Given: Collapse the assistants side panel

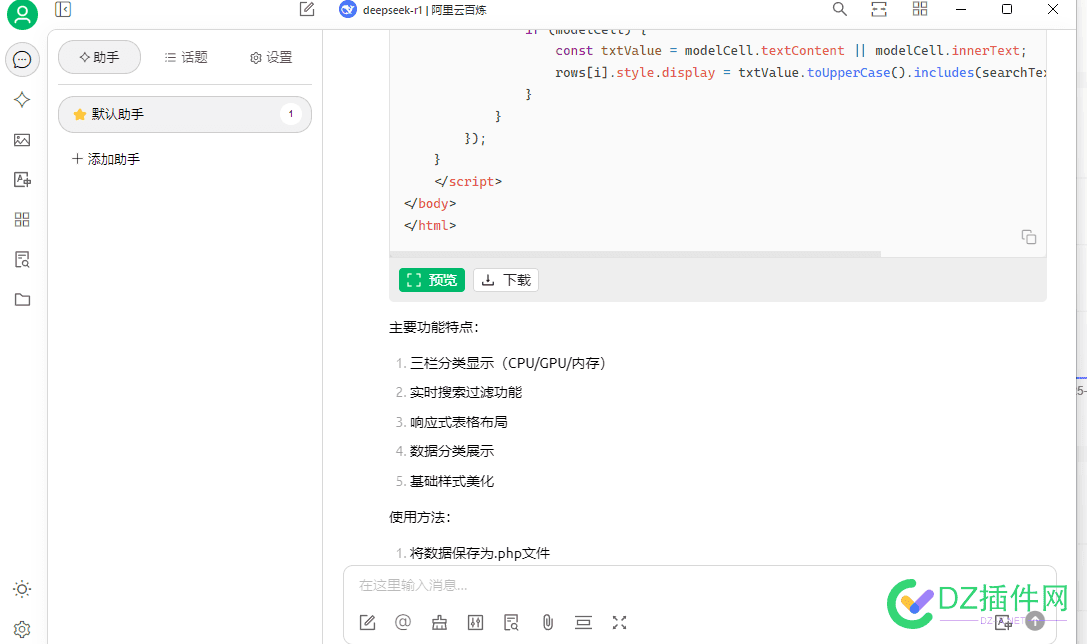Looking at the screenshot, I should tap(63, 10).
